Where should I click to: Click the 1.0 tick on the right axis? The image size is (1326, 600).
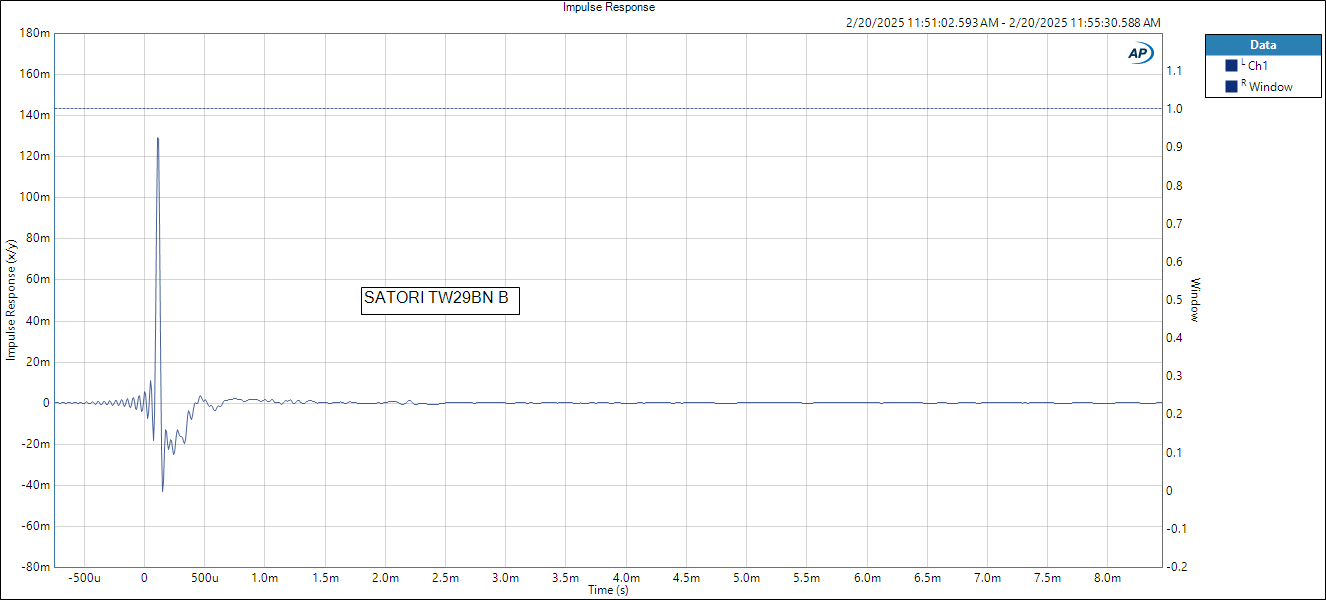(x=1175, y=109)
